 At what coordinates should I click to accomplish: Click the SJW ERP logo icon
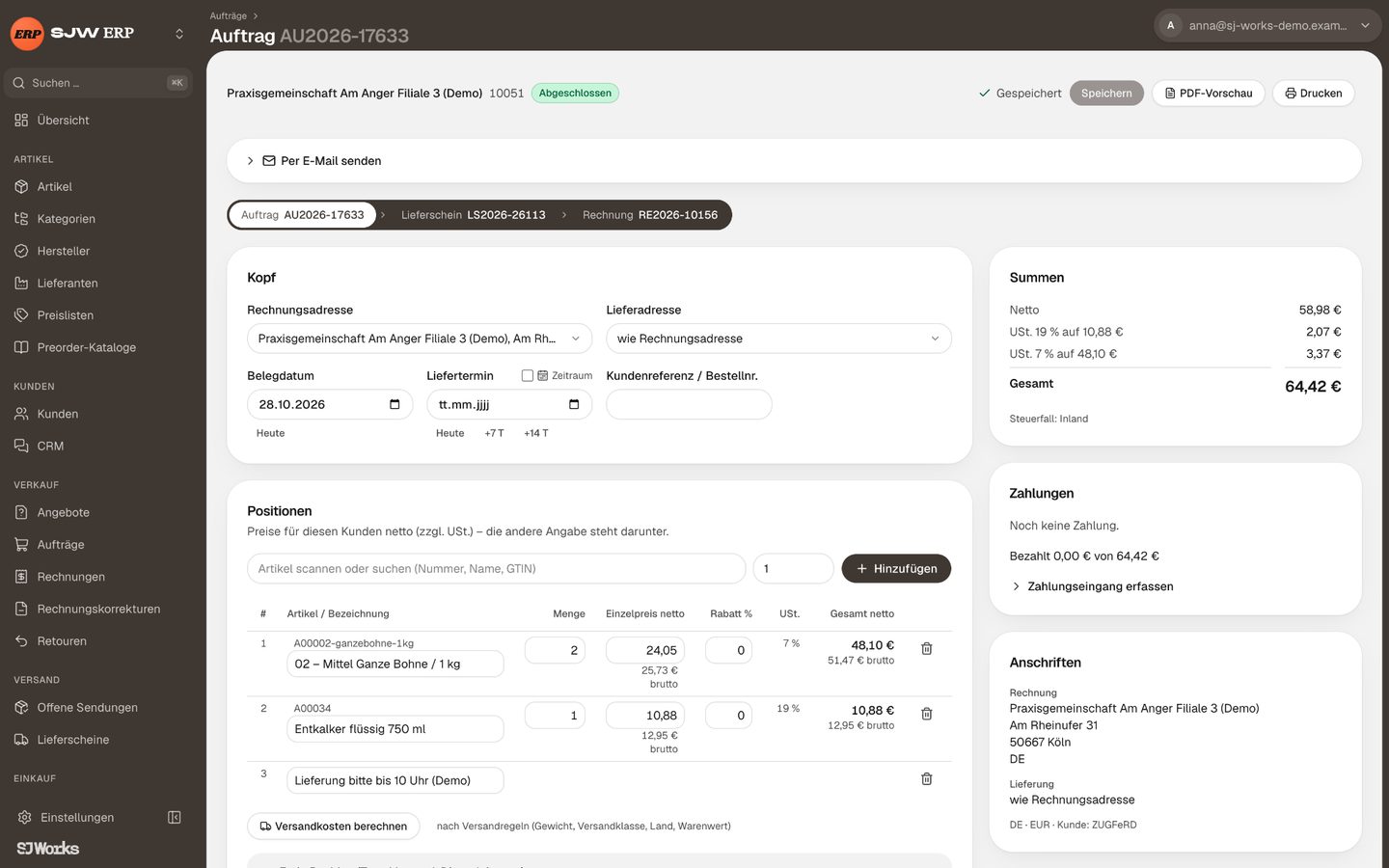coord(27,34)
